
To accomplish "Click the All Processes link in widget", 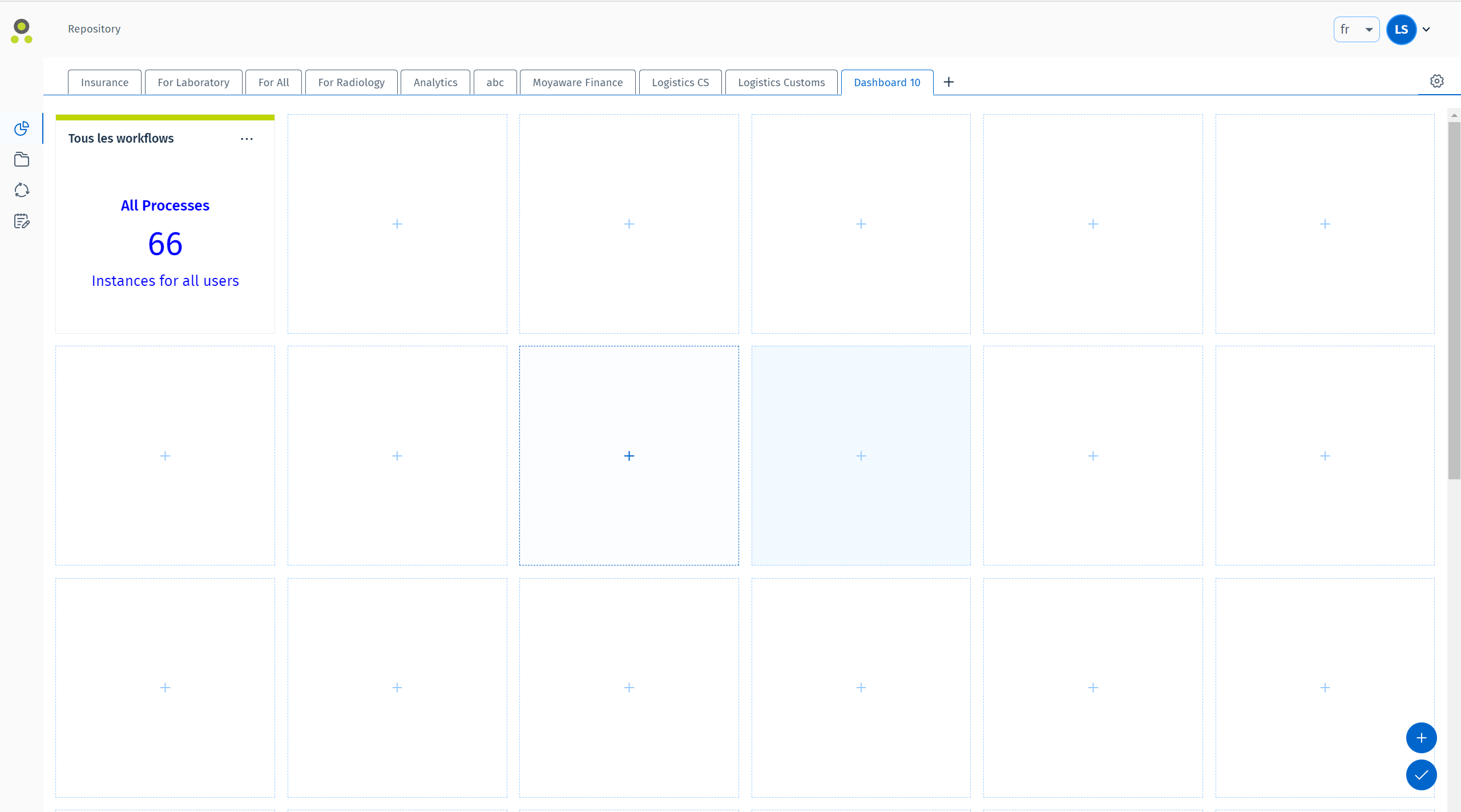I will (x=165, y=205).
